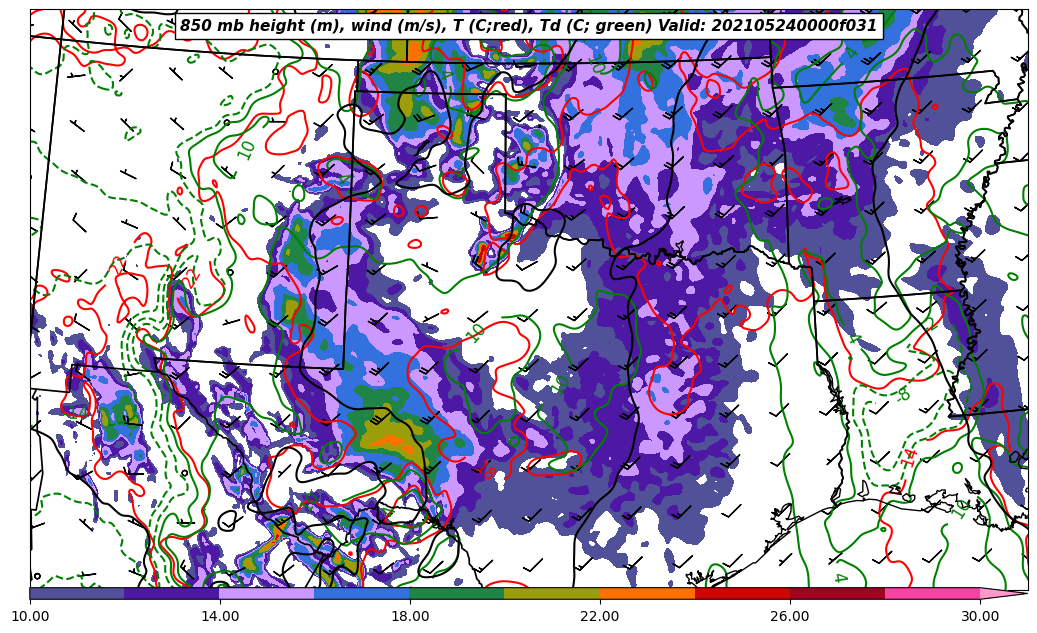This screenshot has height=633, width=1037.
Task: Click the light pink colorbar overflow arrow
Action: [x=1003, y=593]
